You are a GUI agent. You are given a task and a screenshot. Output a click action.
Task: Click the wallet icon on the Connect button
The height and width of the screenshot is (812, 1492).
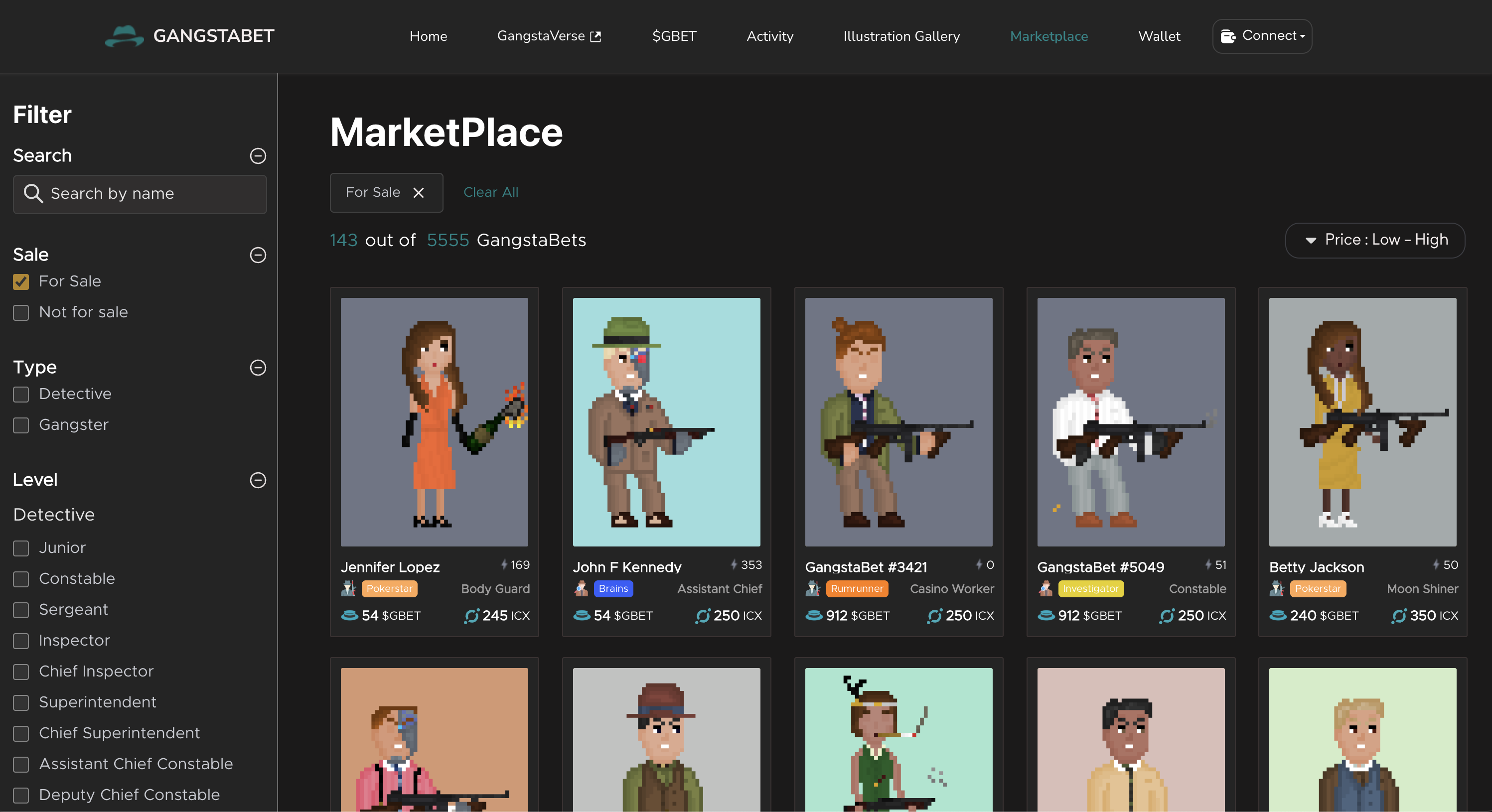click(1229, 36)
